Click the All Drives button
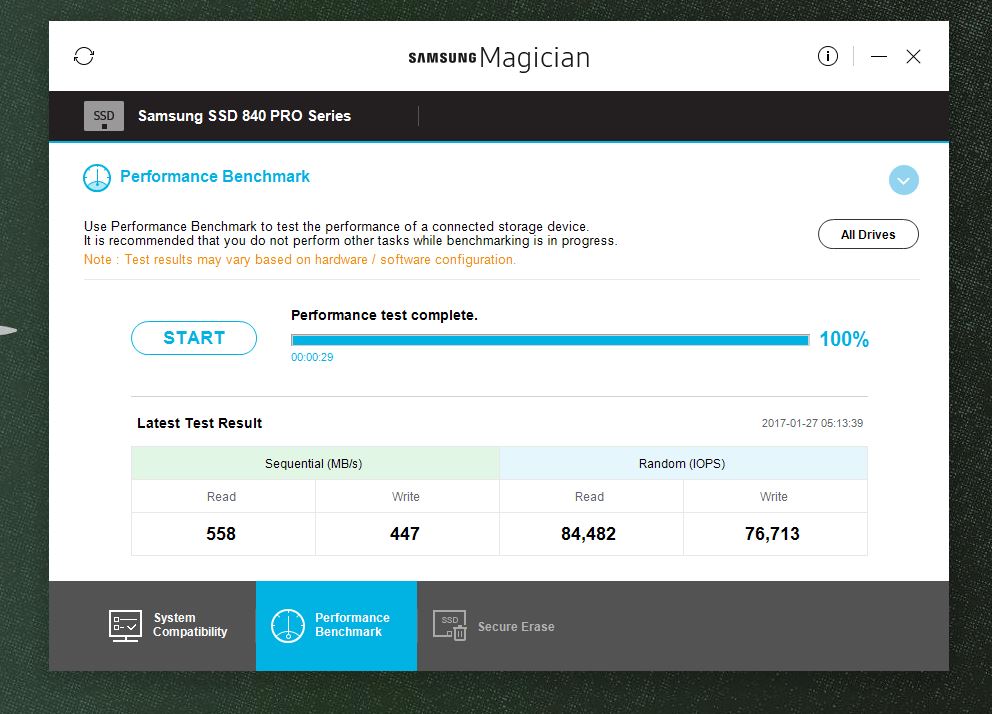Viewport: 992px width, 714px height. [868, 235]
